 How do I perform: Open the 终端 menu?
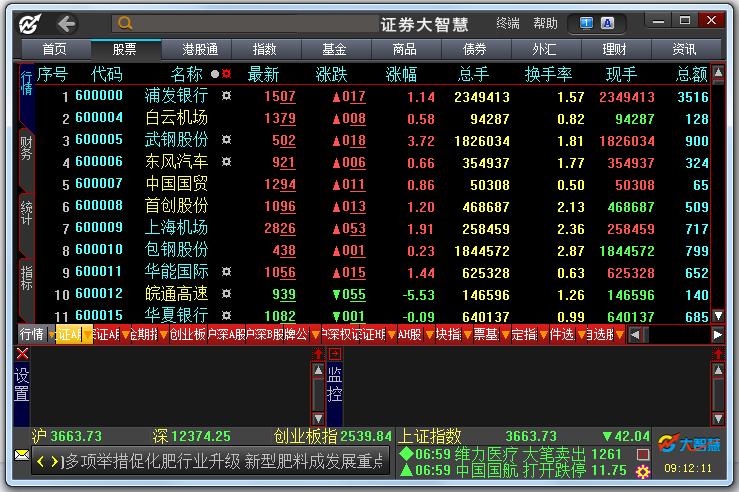click(508, 23)
